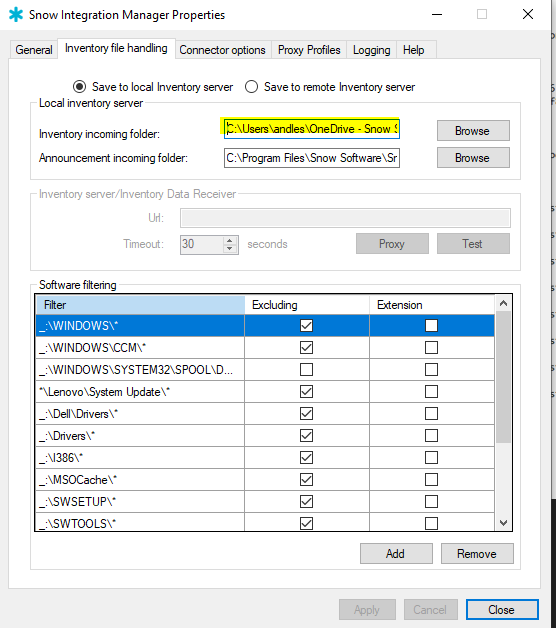
Task: Click the Excluding column header
Action: [x=307, y=305]
